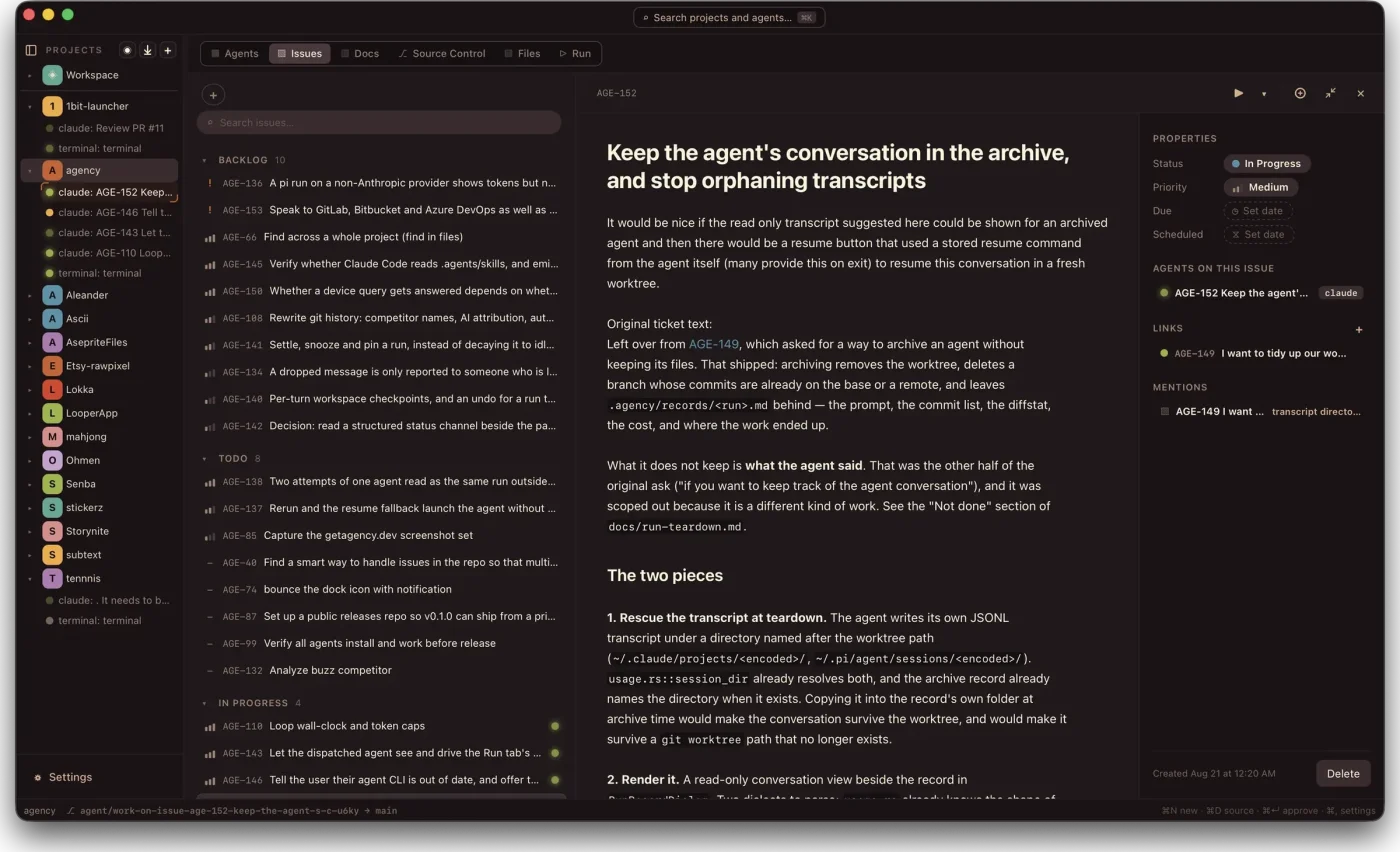Collapse the tennnis project tree
The image size is (1400, 852).
coord(29,578)
